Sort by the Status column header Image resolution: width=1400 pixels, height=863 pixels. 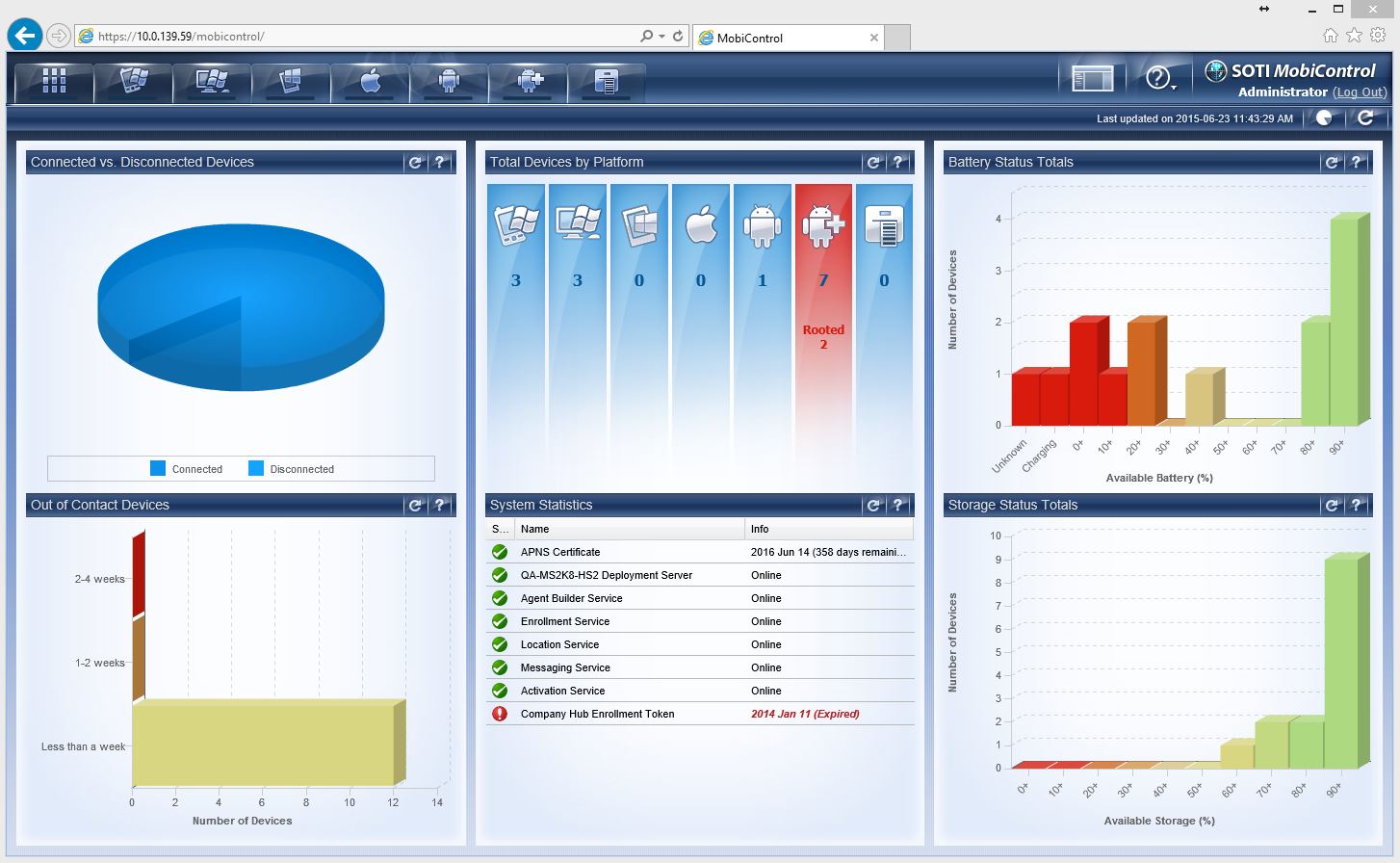point(501,529)
